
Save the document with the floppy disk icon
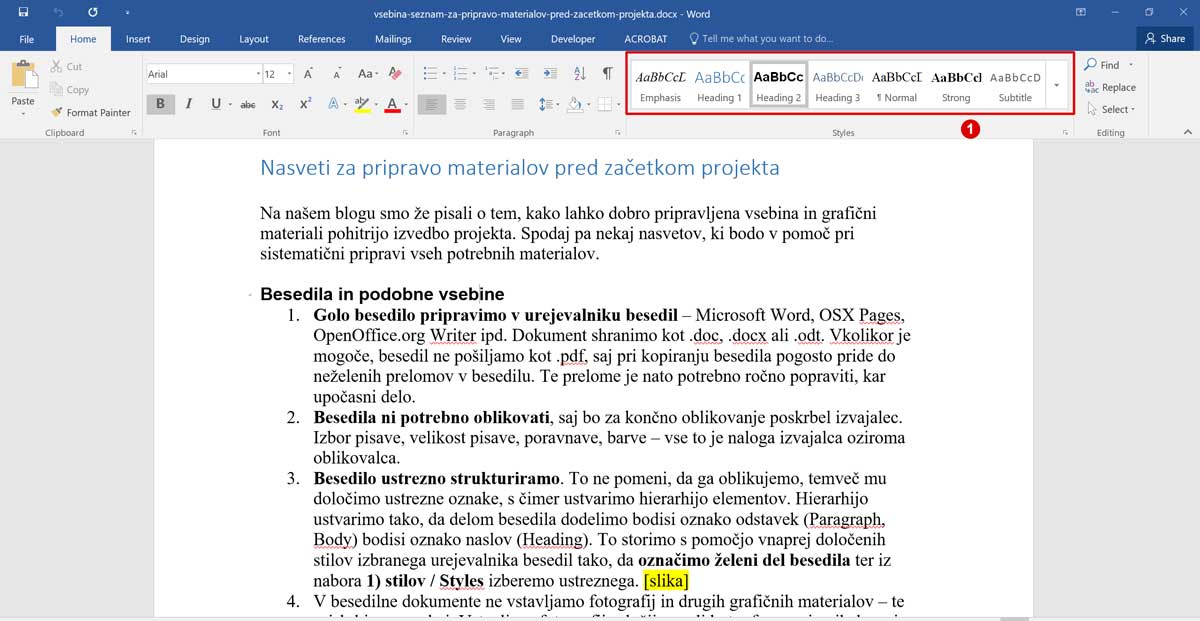(x=23, y=12)
